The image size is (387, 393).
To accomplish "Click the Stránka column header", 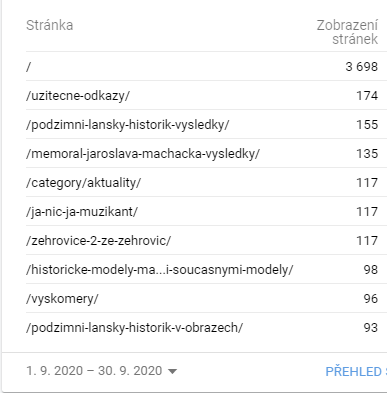I will click(x=50, y=25).
